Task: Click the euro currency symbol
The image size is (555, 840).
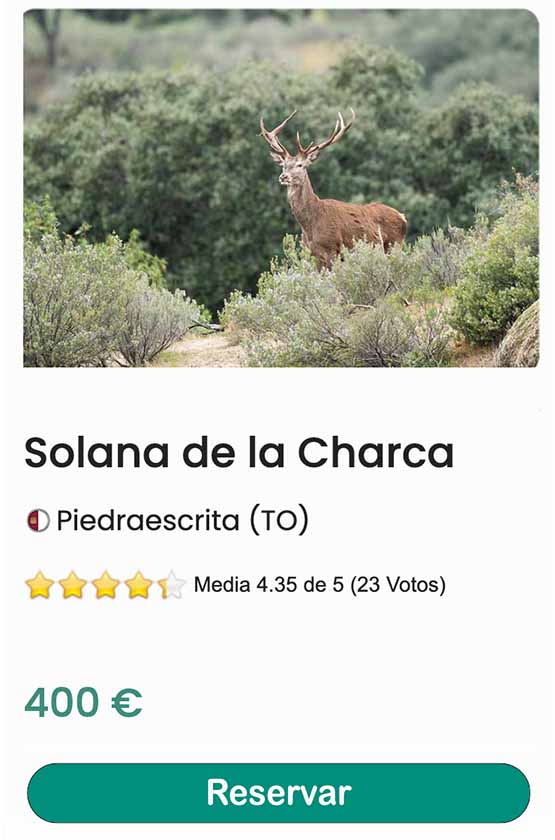Action: point(127,702)
